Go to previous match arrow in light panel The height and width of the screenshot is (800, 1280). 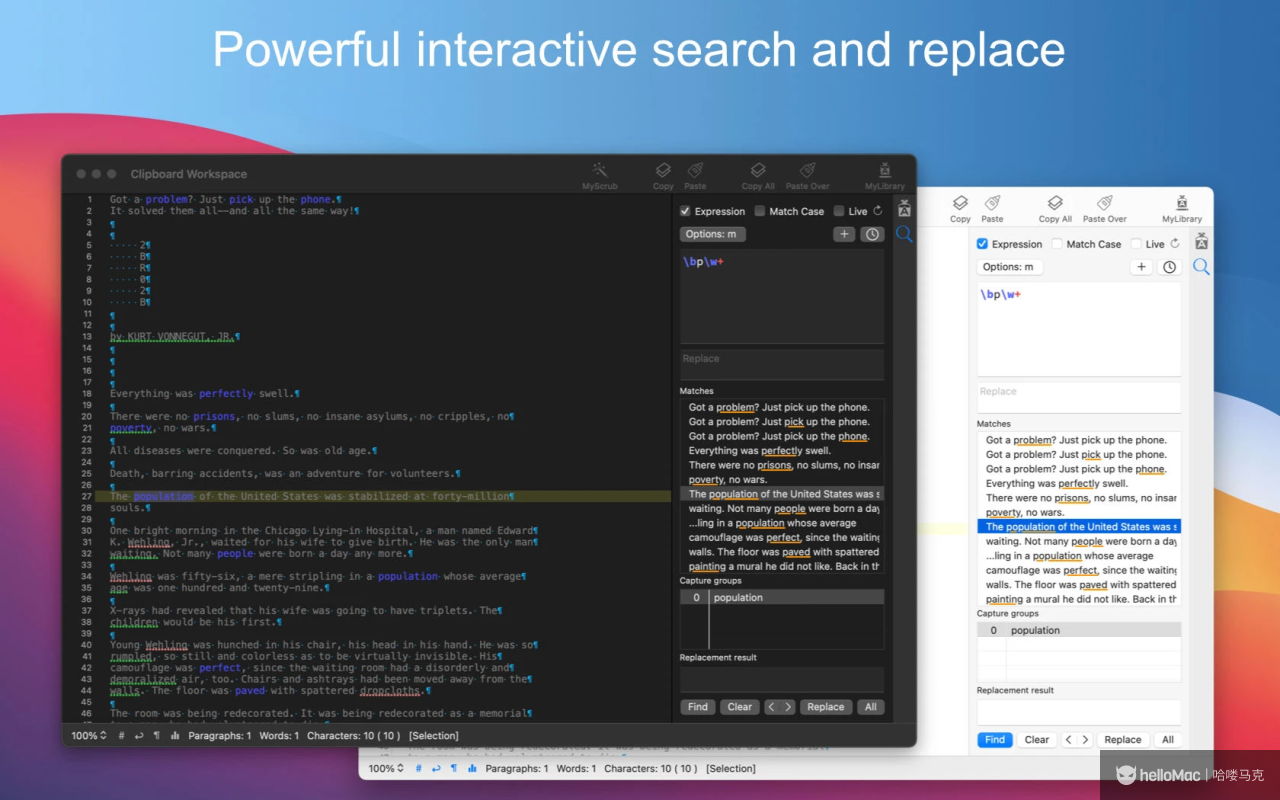[1068, 740]
